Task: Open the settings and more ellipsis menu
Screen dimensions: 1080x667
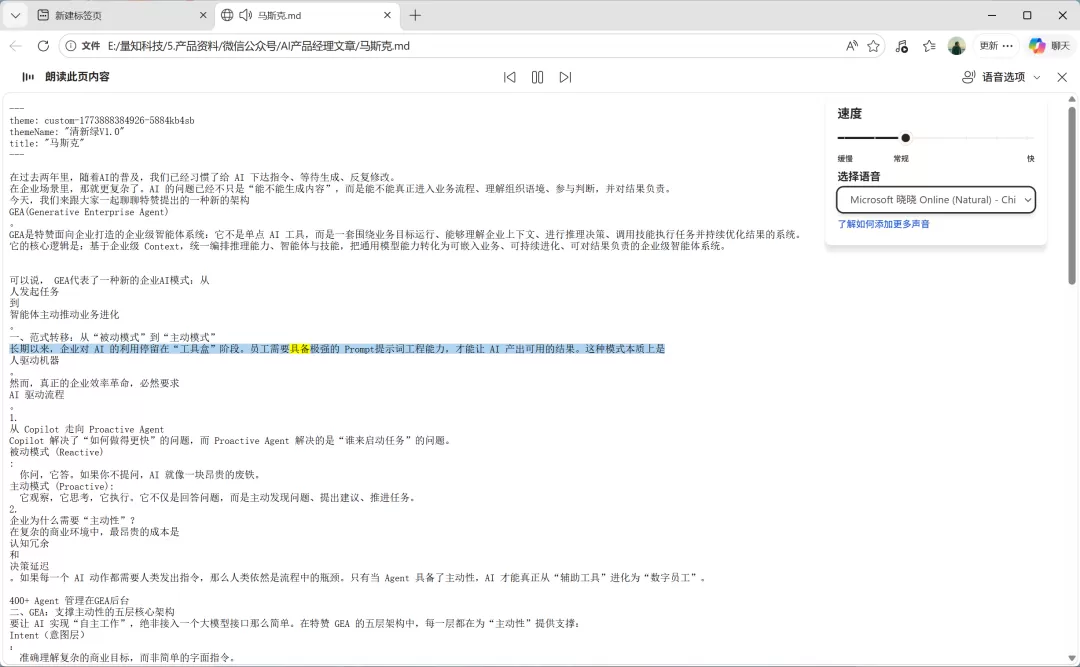Action: tap(1008, 46)
